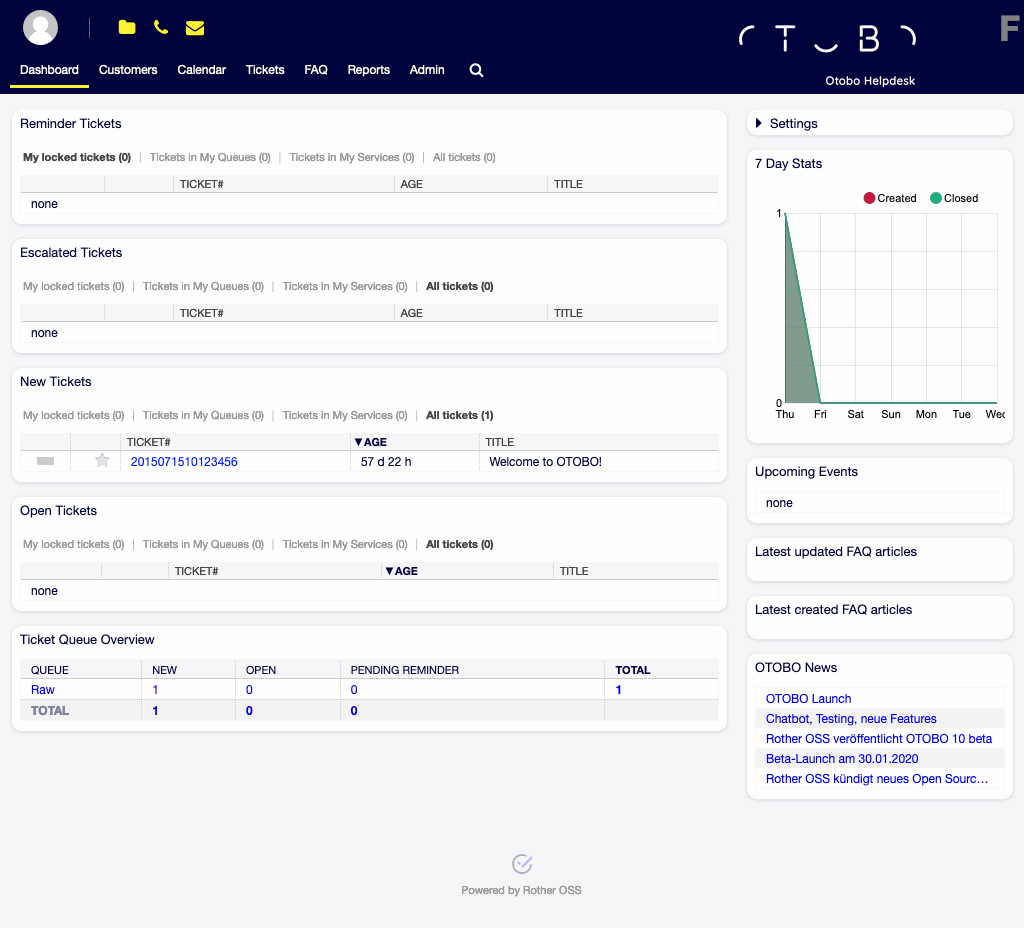Click the 7 Day Stats panel title
Viewport: 1024px width, 928px height.
pyautogui.click(x=788, y=163)
